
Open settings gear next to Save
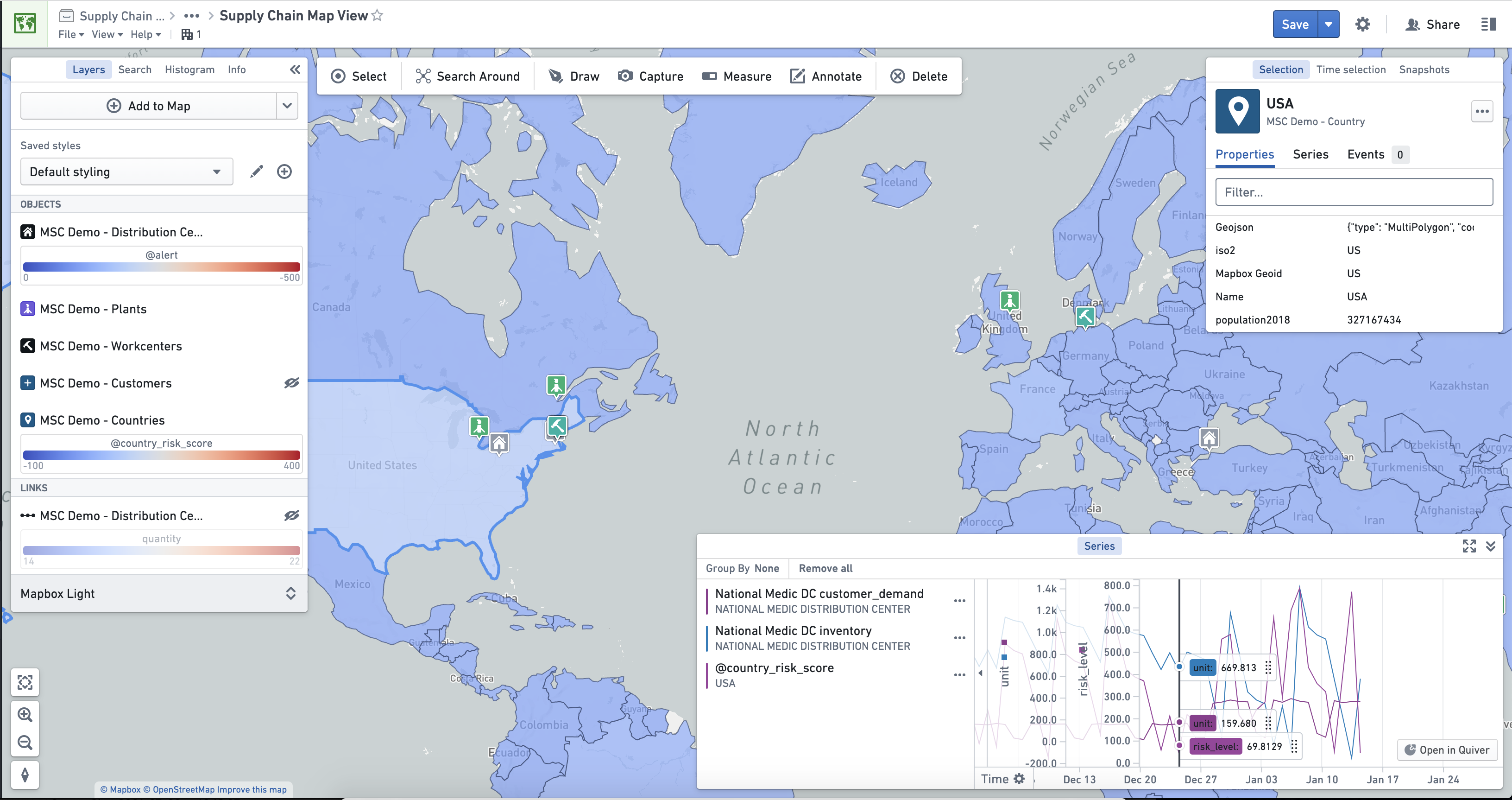[1362, 24]
